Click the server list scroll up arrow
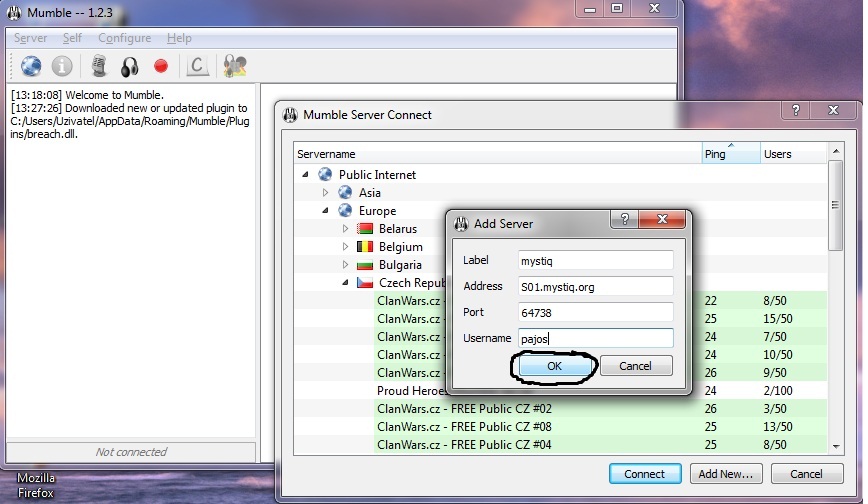The width and height of the screenshot is (868, 504). coord(835,151)
